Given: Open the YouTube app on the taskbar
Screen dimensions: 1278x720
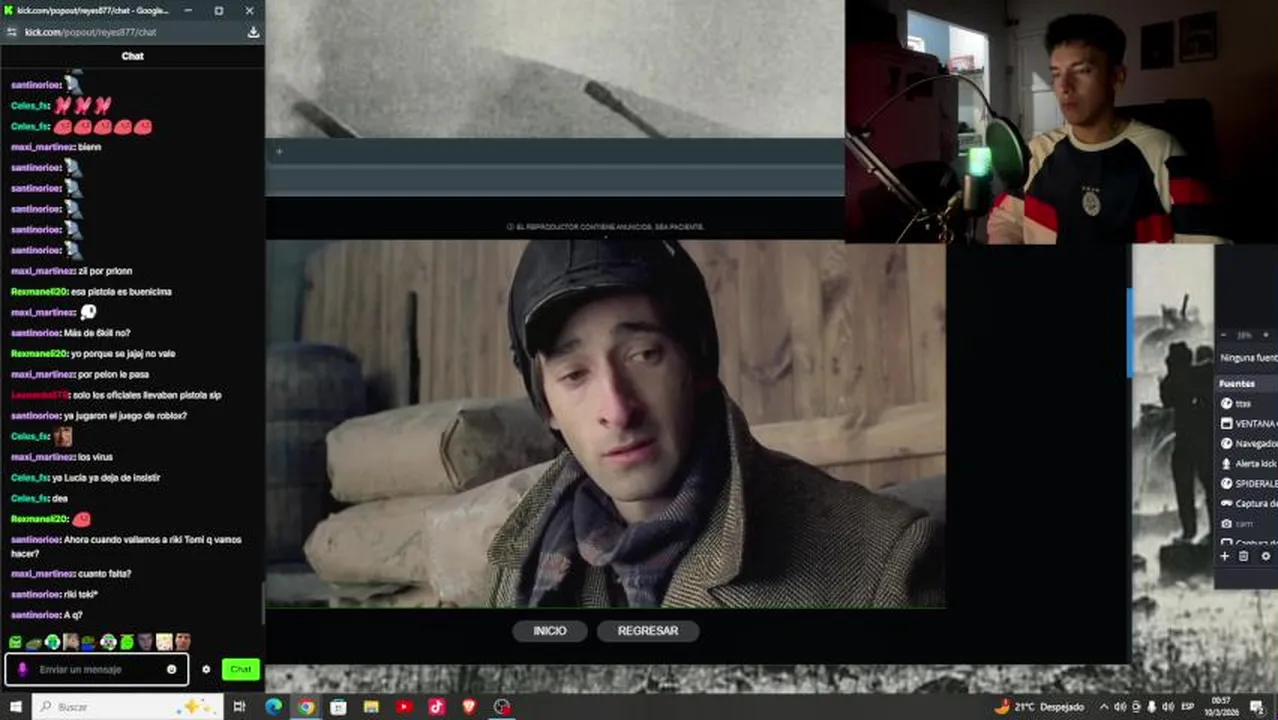Looking at the screenshot, I should (x=404, y=707).
